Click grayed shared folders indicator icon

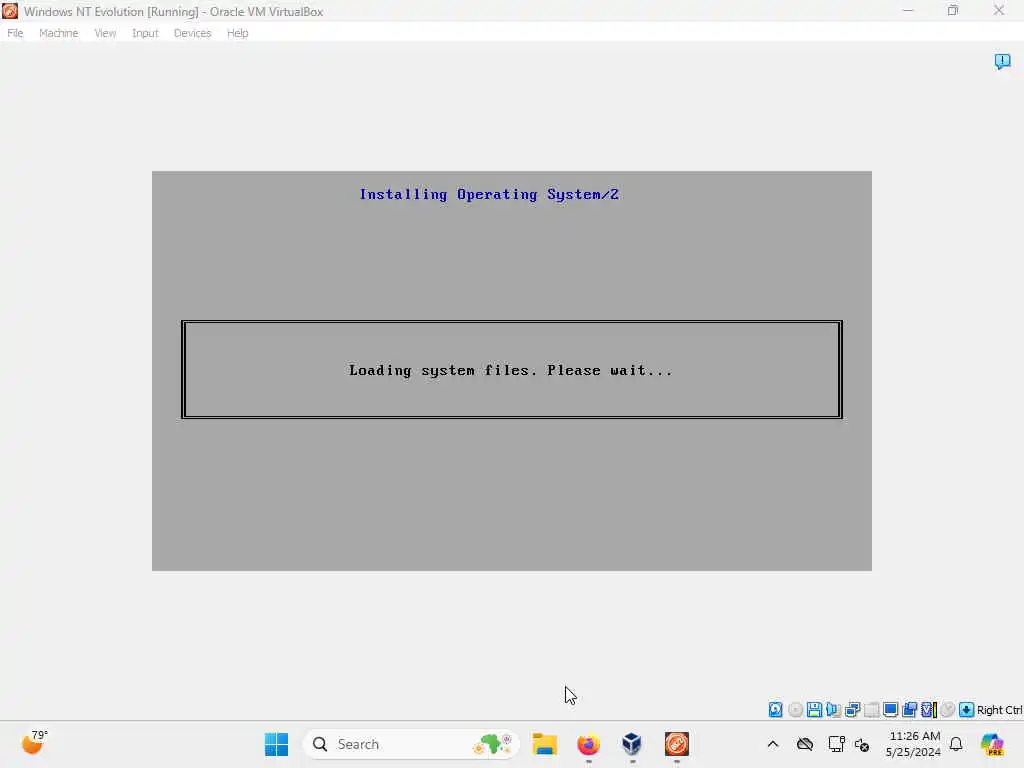pos(871,709)
